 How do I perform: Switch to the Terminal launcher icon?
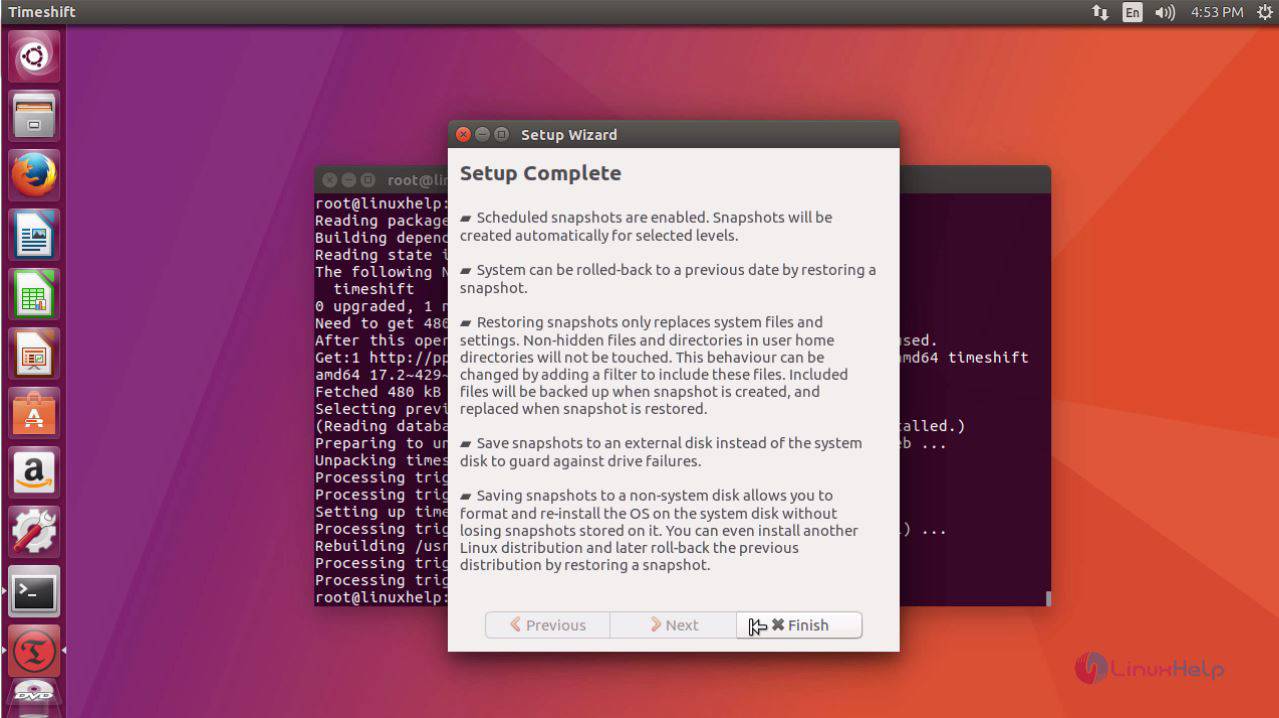point(34,592)
